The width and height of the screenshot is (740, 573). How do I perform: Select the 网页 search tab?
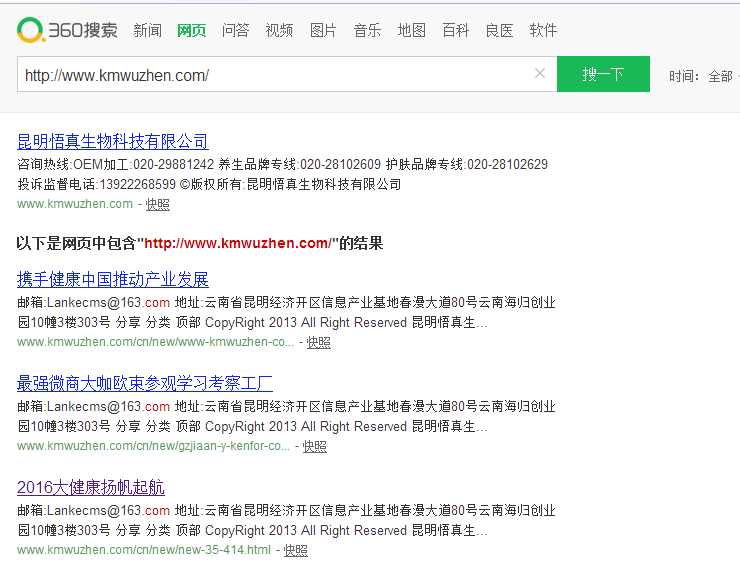[192, 31]
